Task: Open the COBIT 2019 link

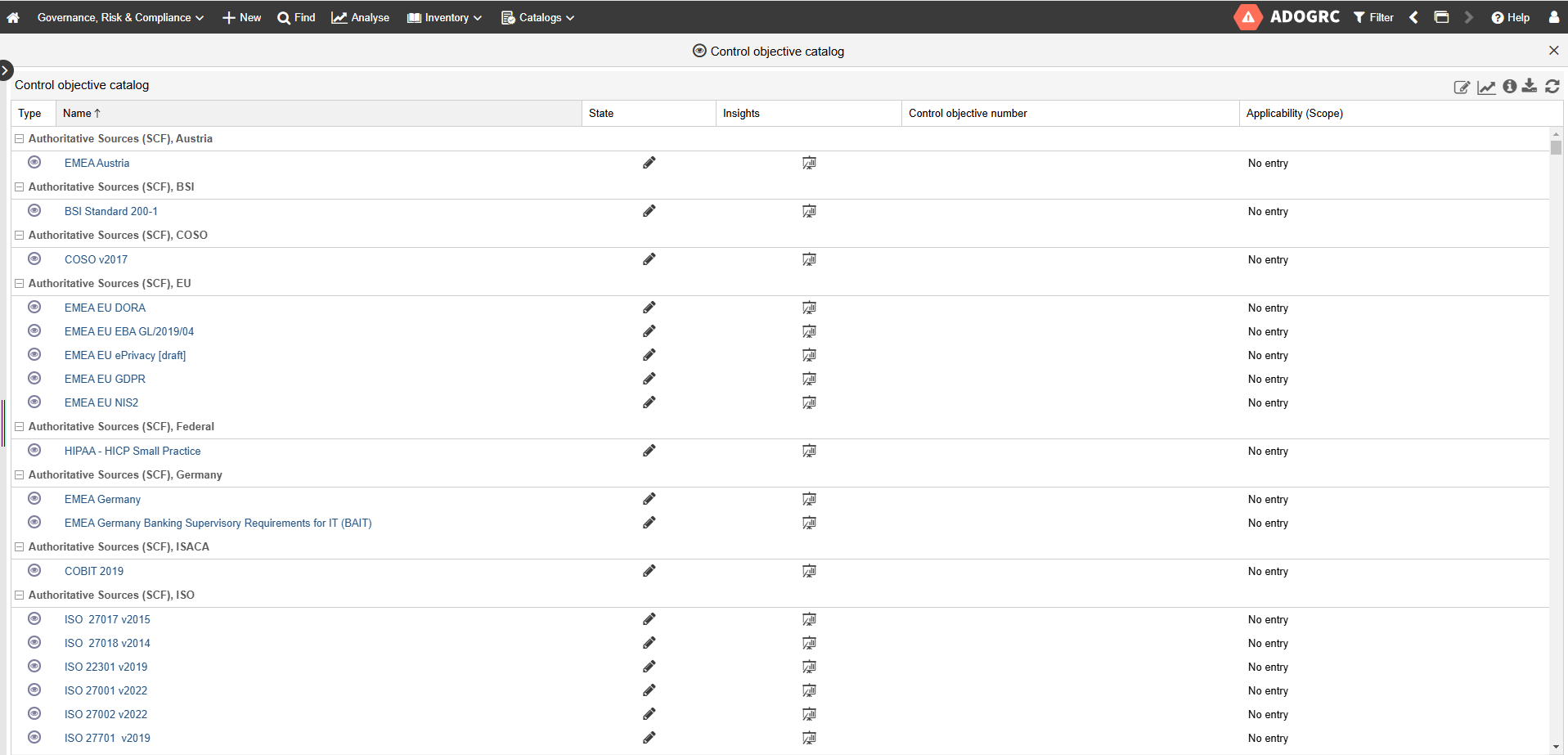Action: (94, 571)
